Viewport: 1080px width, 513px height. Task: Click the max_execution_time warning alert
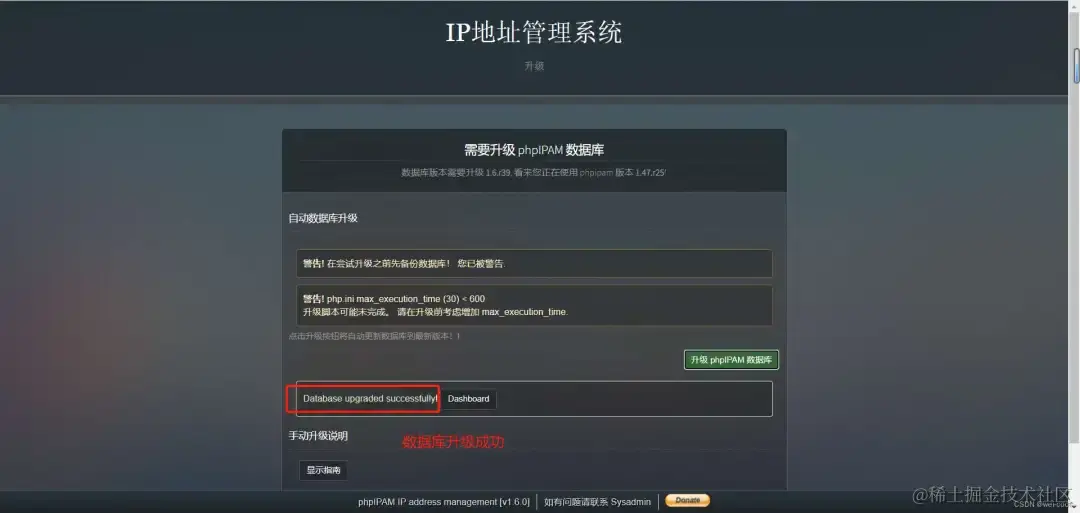(x=534, y=305)
